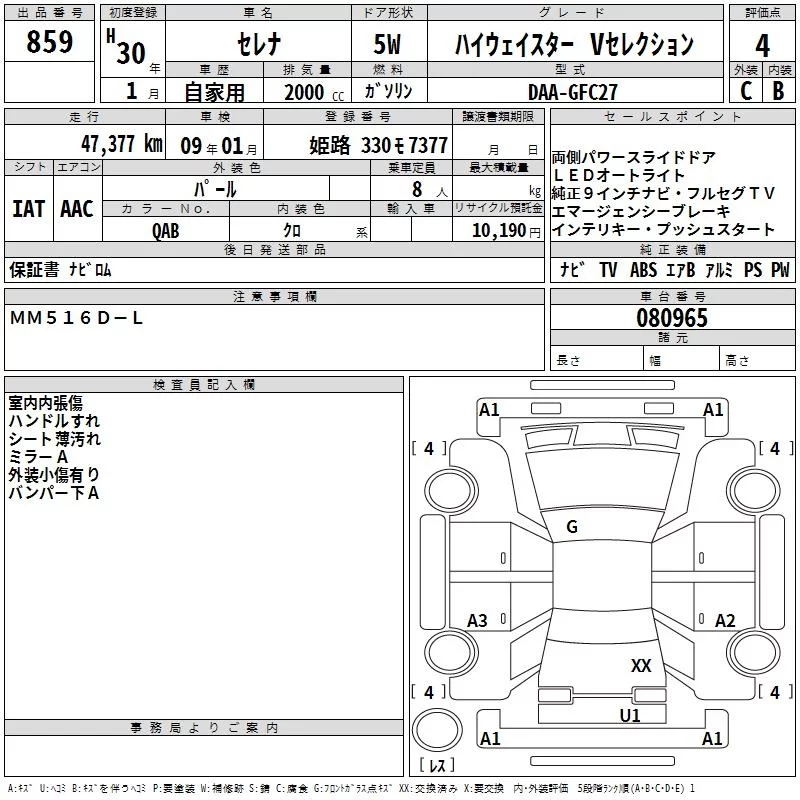Select the registration plate 姫路 330 も 7377
This screenshot has height=800, width=800.
(379, 145)
